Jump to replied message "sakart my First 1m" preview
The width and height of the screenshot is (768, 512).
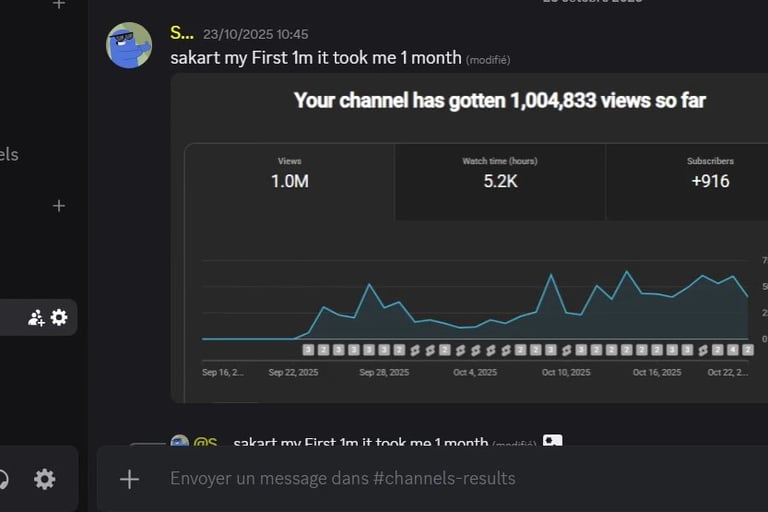360,443
